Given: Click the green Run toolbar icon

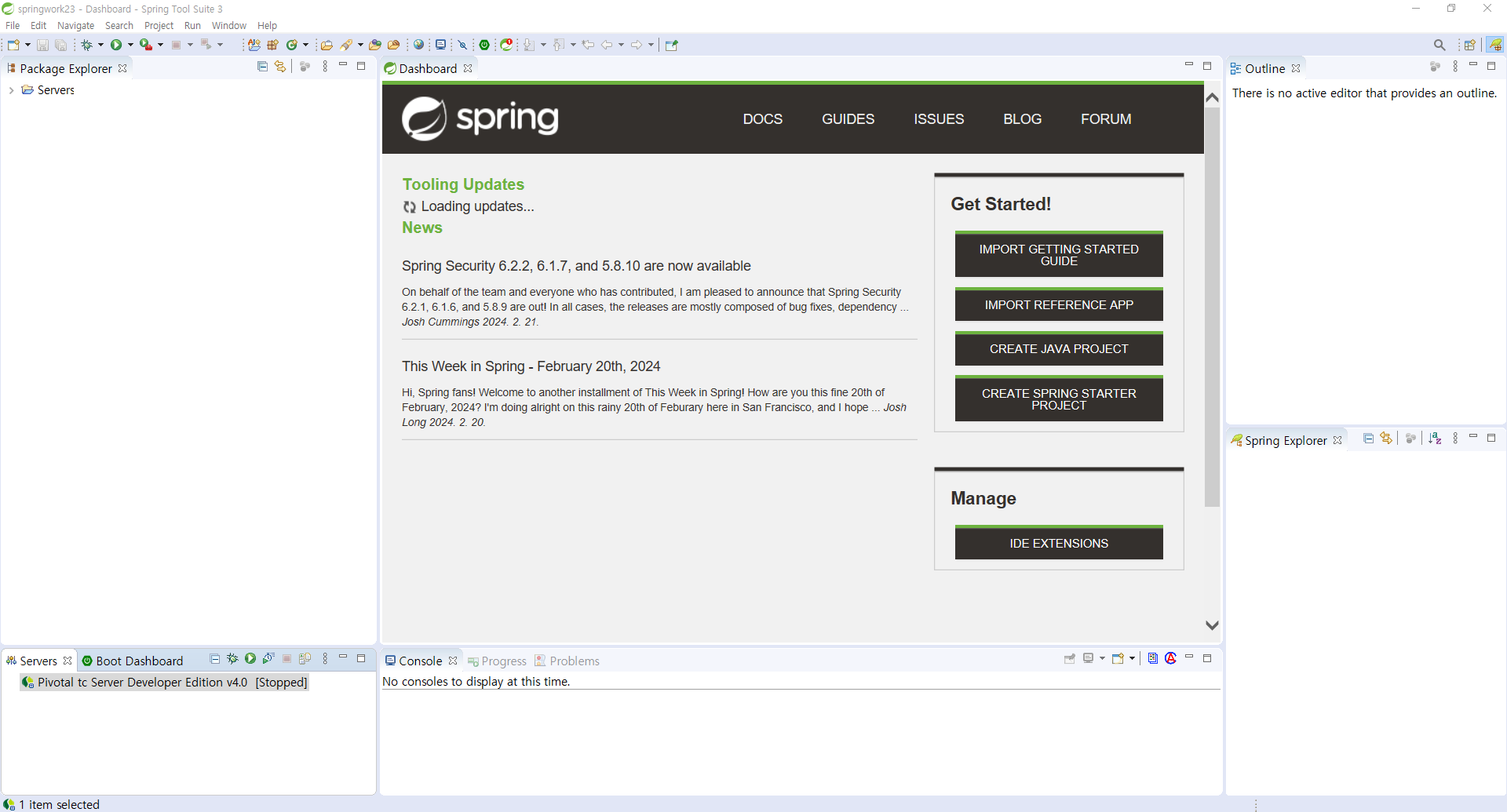Looking at the screenshot, I should tap(116, 45).
